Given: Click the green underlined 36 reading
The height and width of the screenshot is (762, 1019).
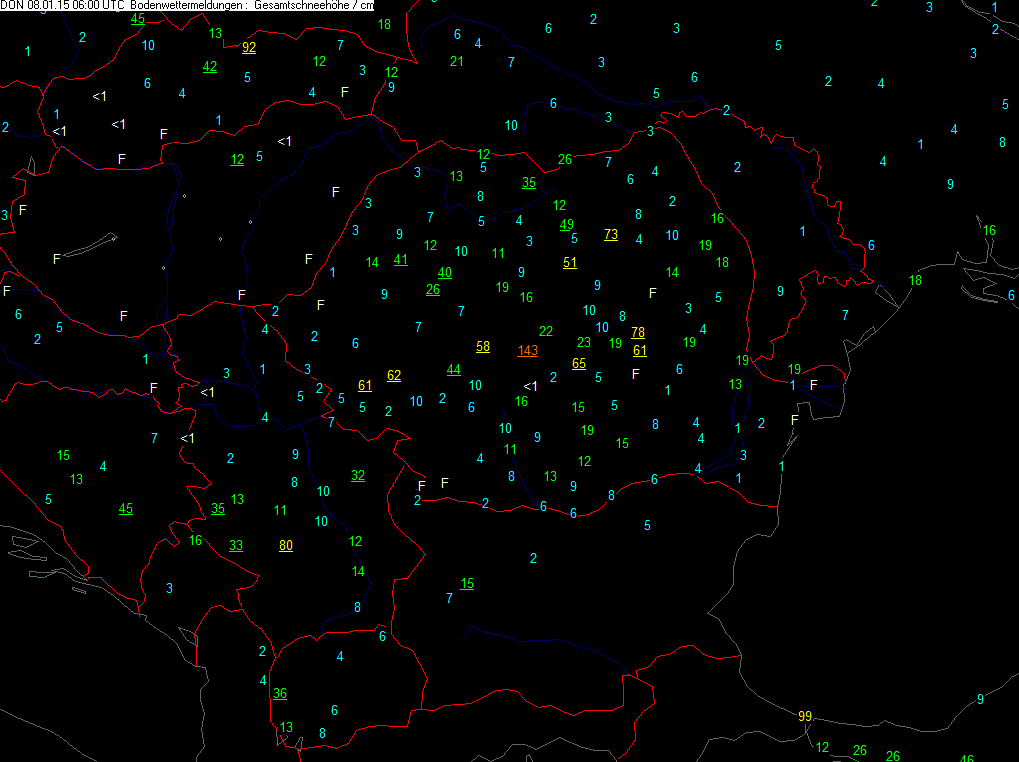Looking at the screenshot, I should [x=280, y=694].
